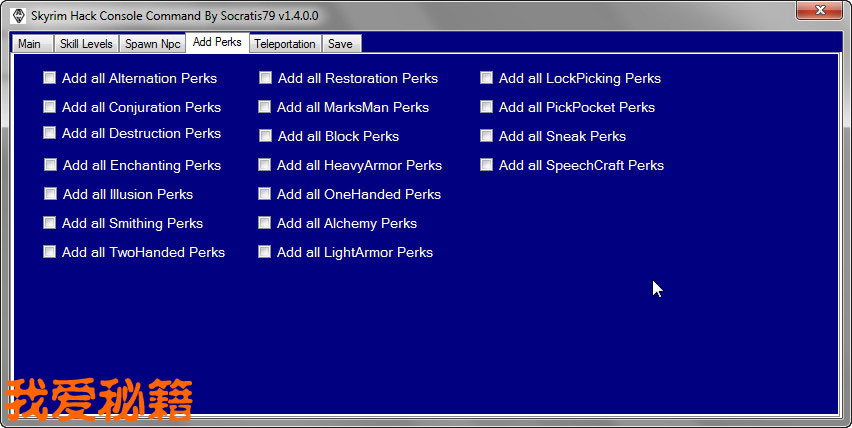Image resolution: width=852 pixels, height=428 pixels.
Task: Enable Add all Alternation Perks checkbox
Action: pyautogui.click(x=50, y=78)
